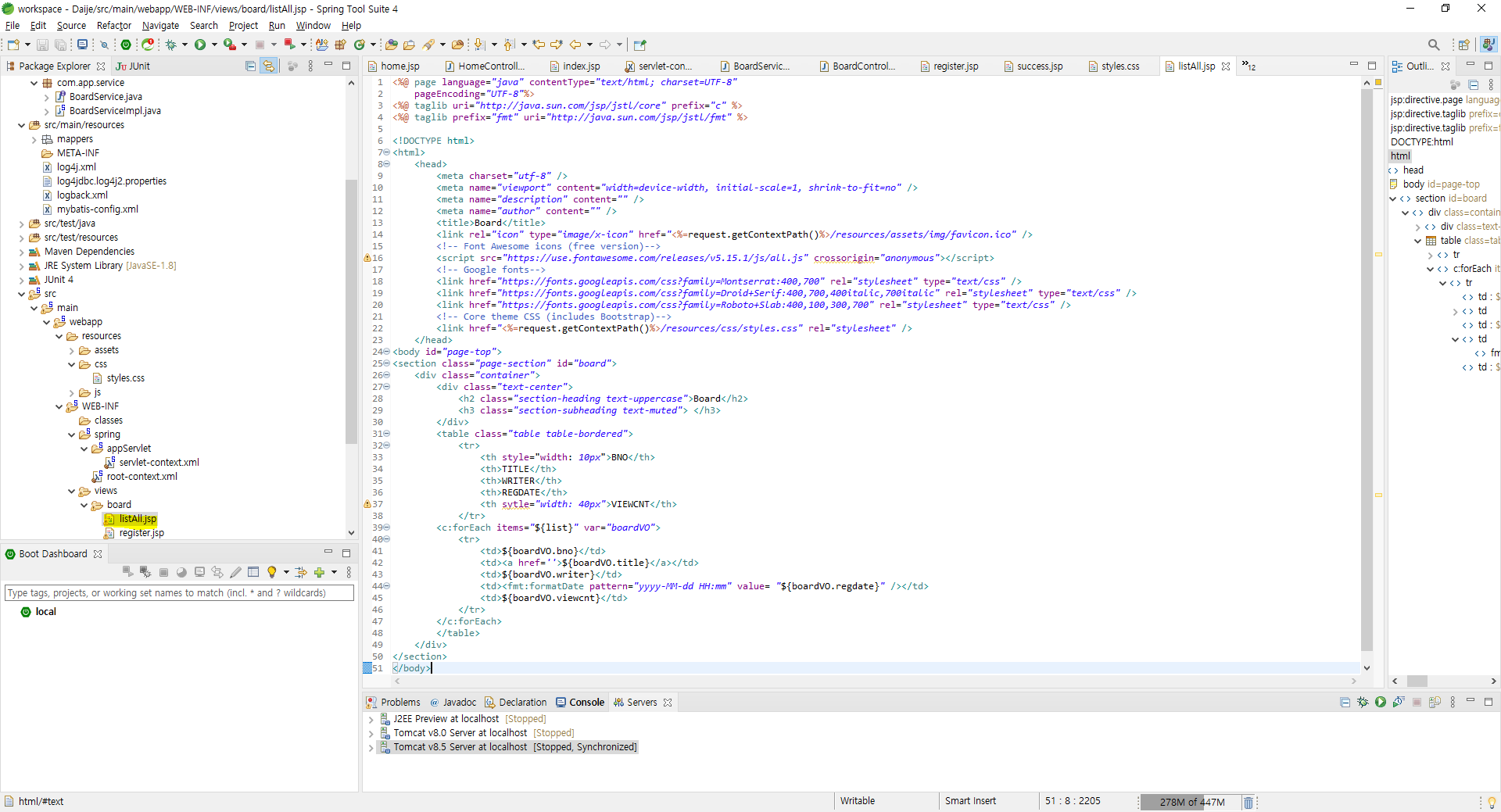
Task: Click the Boot Dashboard properties table icon
Action: coord(253,572)
